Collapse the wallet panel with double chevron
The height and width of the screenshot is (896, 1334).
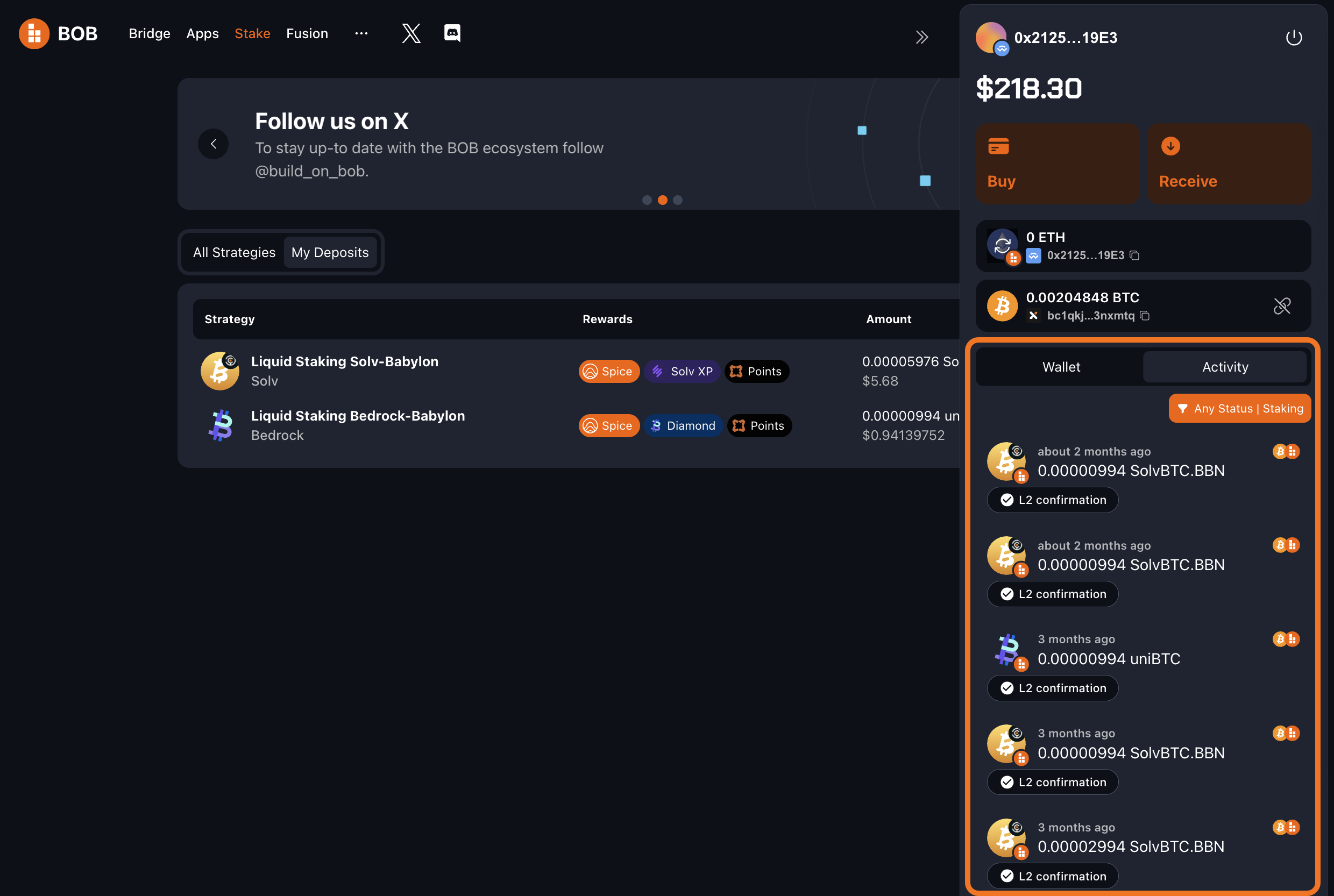point(921,37)
